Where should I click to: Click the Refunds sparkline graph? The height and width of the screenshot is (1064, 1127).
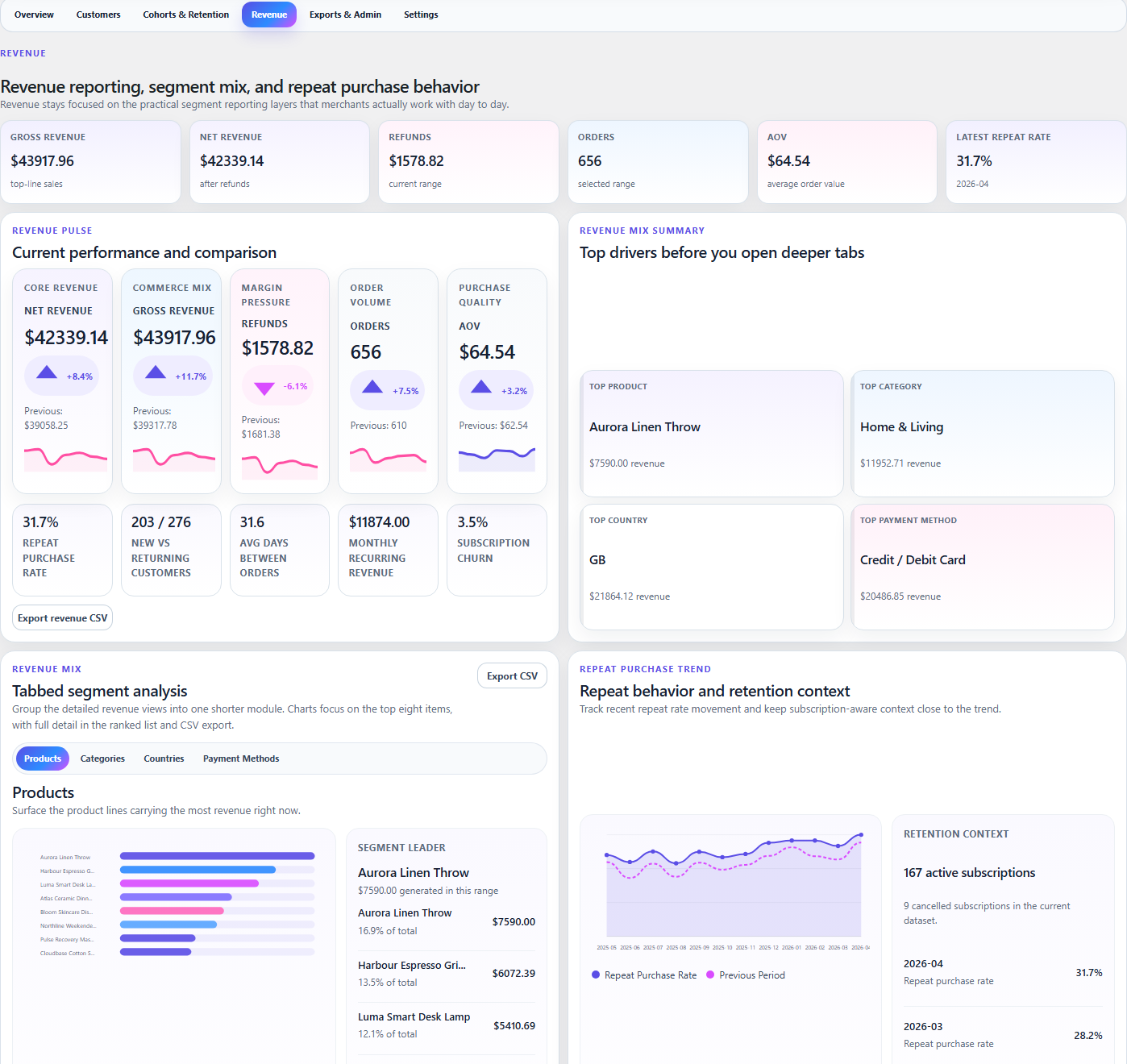[x=280, y=466]
